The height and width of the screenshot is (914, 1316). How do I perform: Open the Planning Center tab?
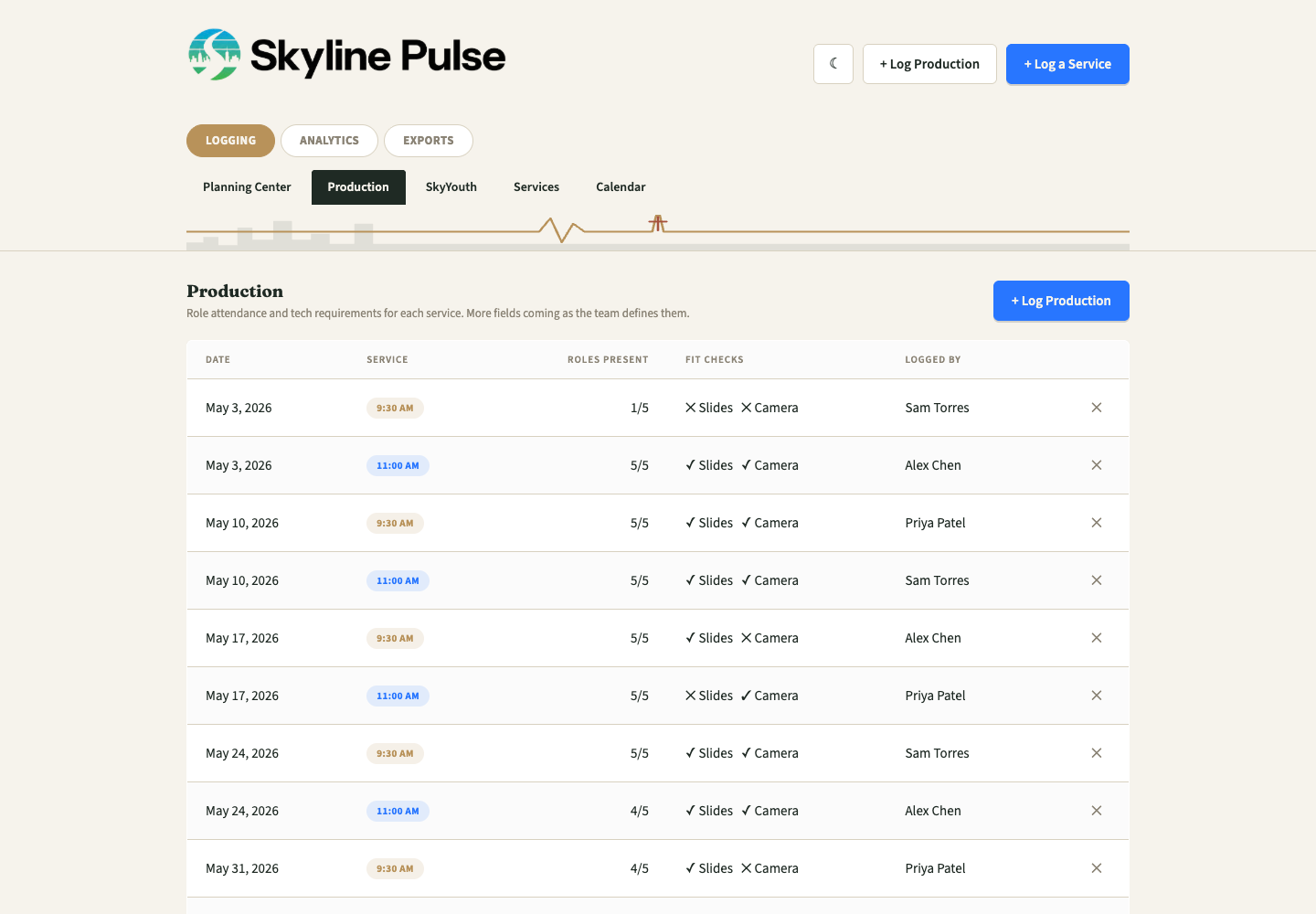pyautogui.click(x=247, y=187)
